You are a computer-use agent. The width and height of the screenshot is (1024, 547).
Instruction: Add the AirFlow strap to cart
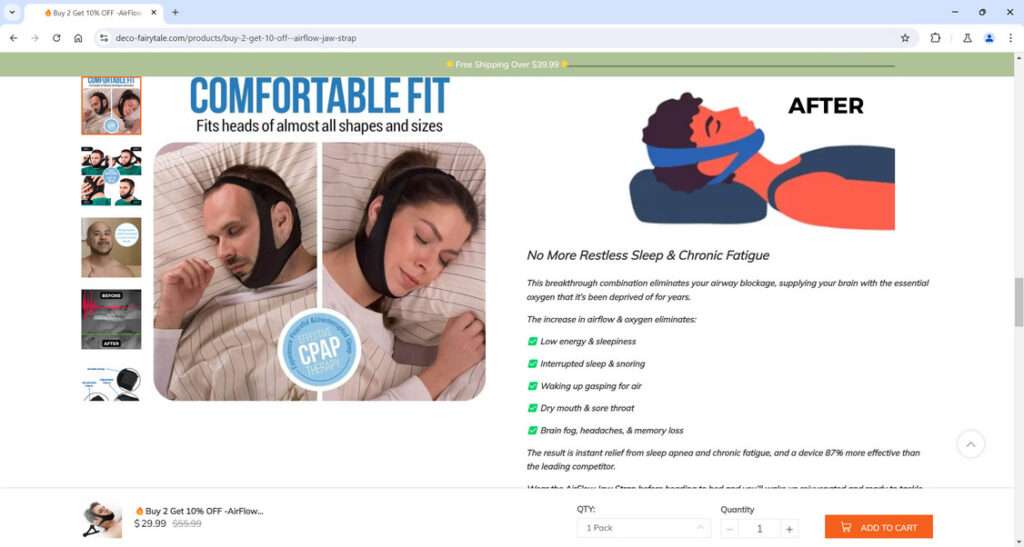coord(878,527)
